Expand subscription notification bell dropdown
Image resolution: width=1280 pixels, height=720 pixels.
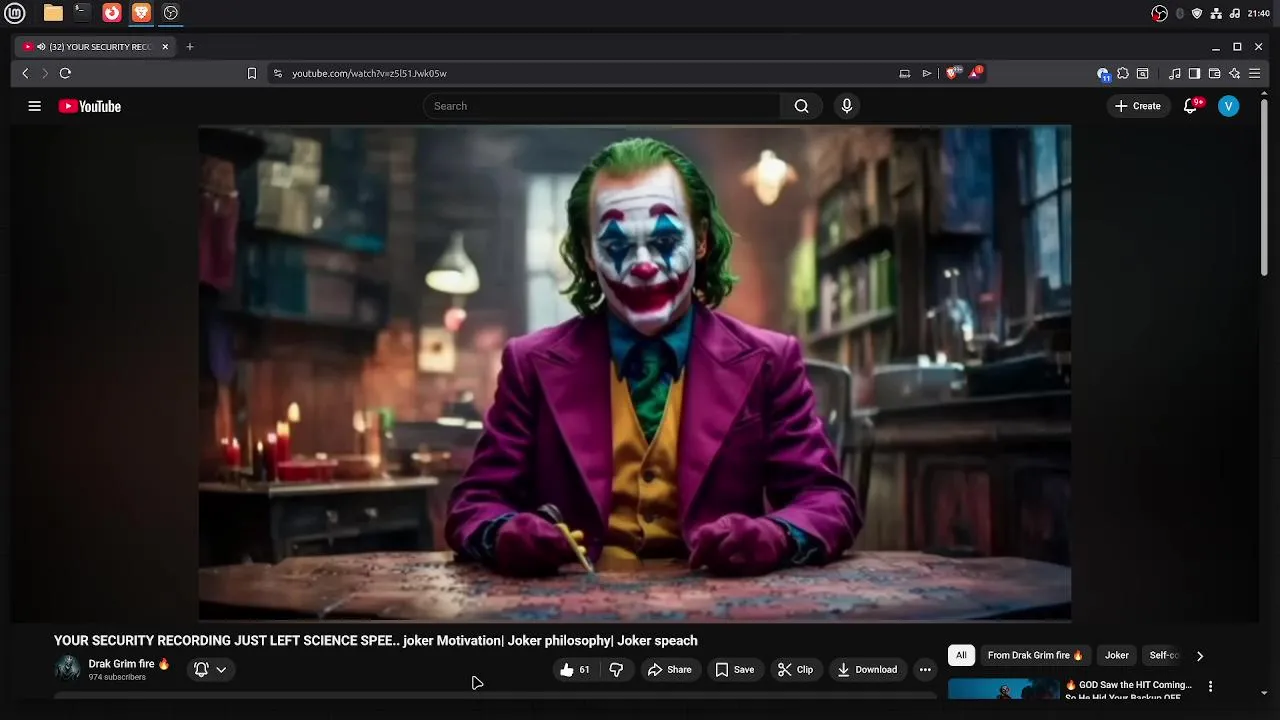coord(210,670)
